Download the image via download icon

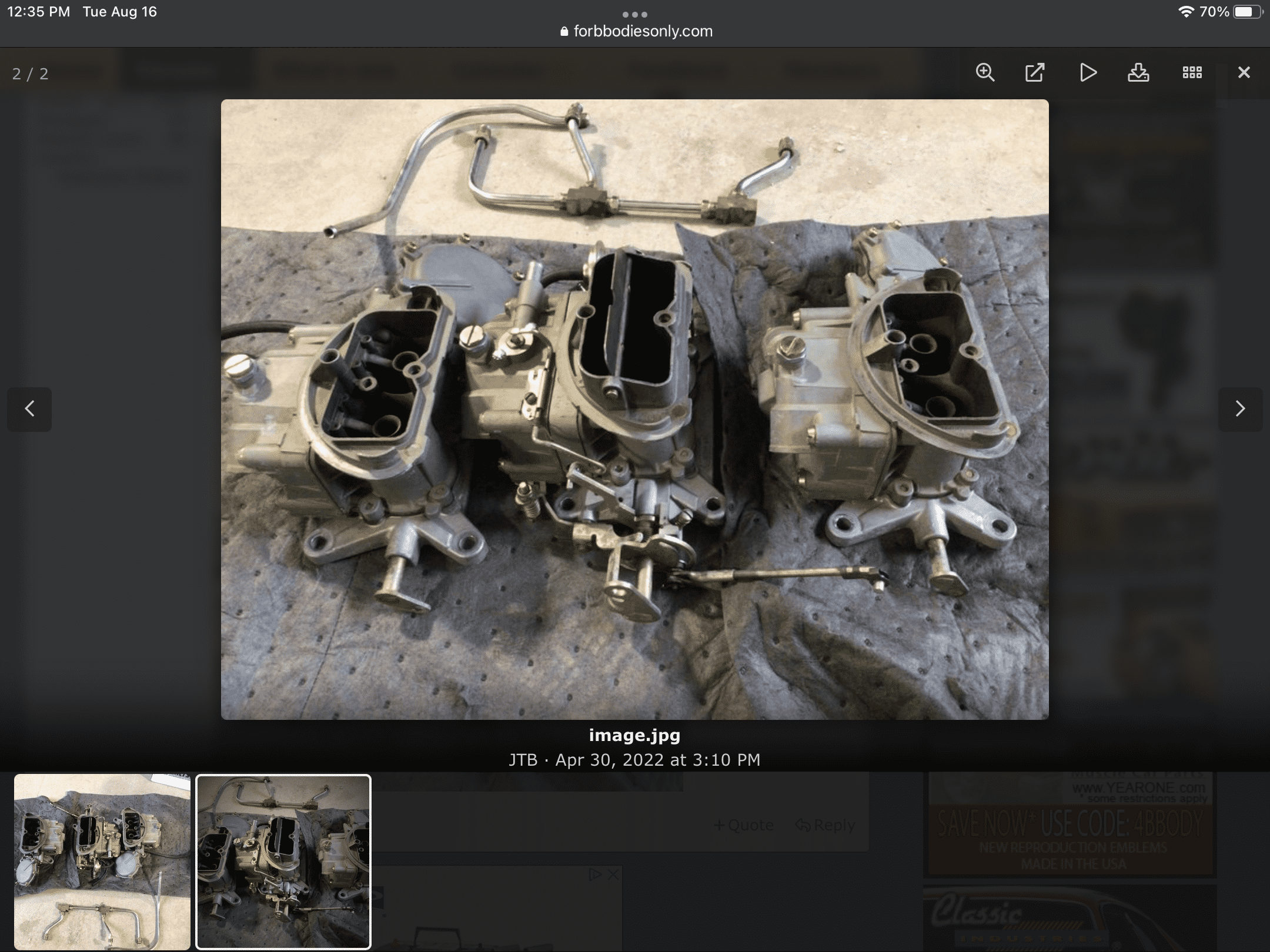(1138, 73)
